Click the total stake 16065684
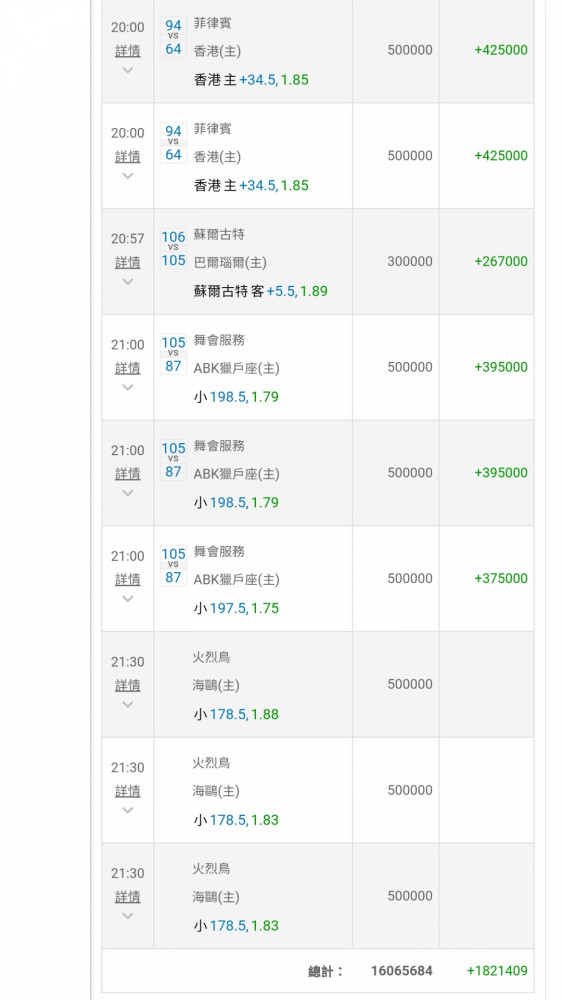 click(401, 971)
